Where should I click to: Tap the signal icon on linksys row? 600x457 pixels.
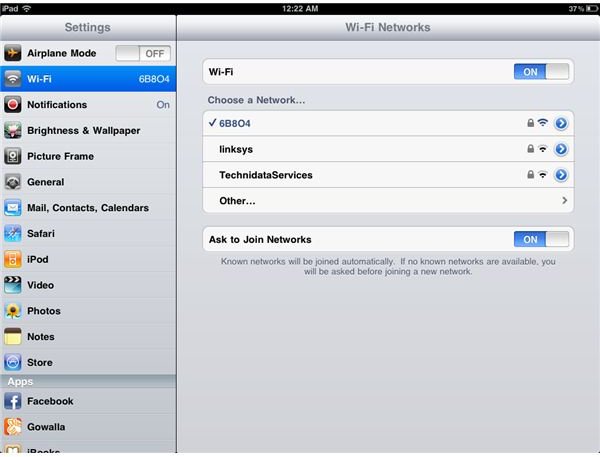543,149
